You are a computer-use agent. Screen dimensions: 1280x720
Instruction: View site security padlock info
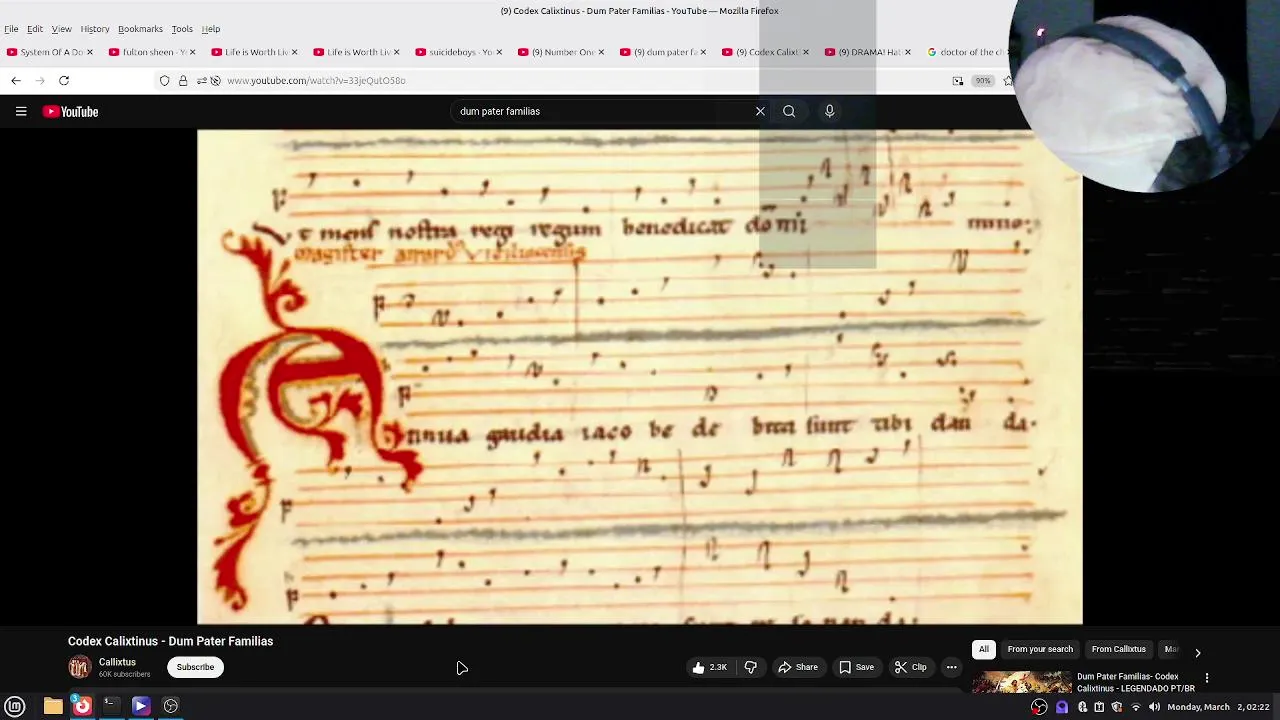point(183,80)
